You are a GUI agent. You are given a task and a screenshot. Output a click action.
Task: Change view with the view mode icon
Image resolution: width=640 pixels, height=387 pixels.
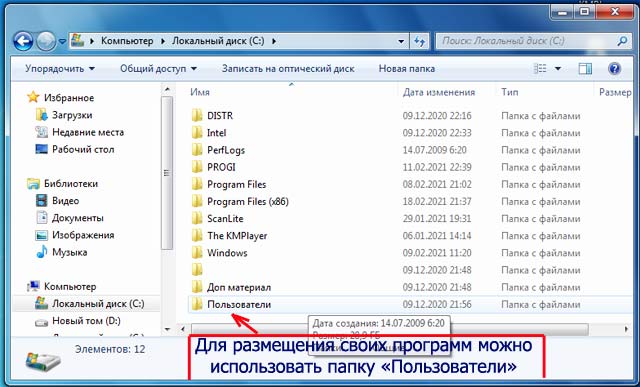click(540, 69)
